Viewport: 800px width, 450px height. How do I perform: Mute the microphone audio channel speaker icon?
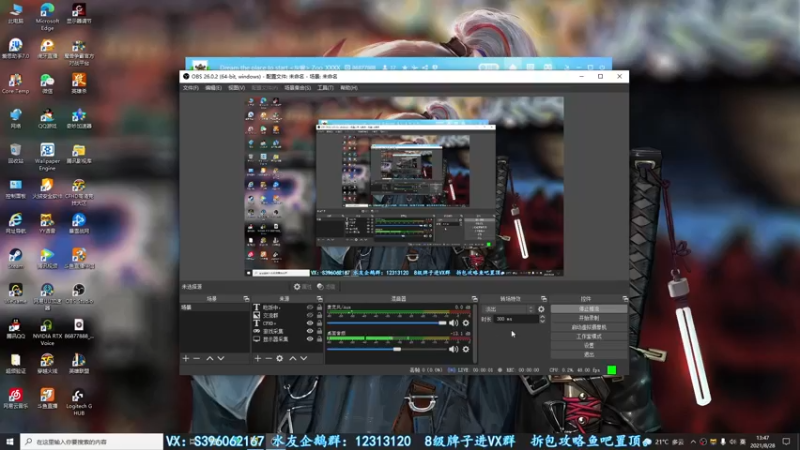pyautogui.click(x=453, y=323)
